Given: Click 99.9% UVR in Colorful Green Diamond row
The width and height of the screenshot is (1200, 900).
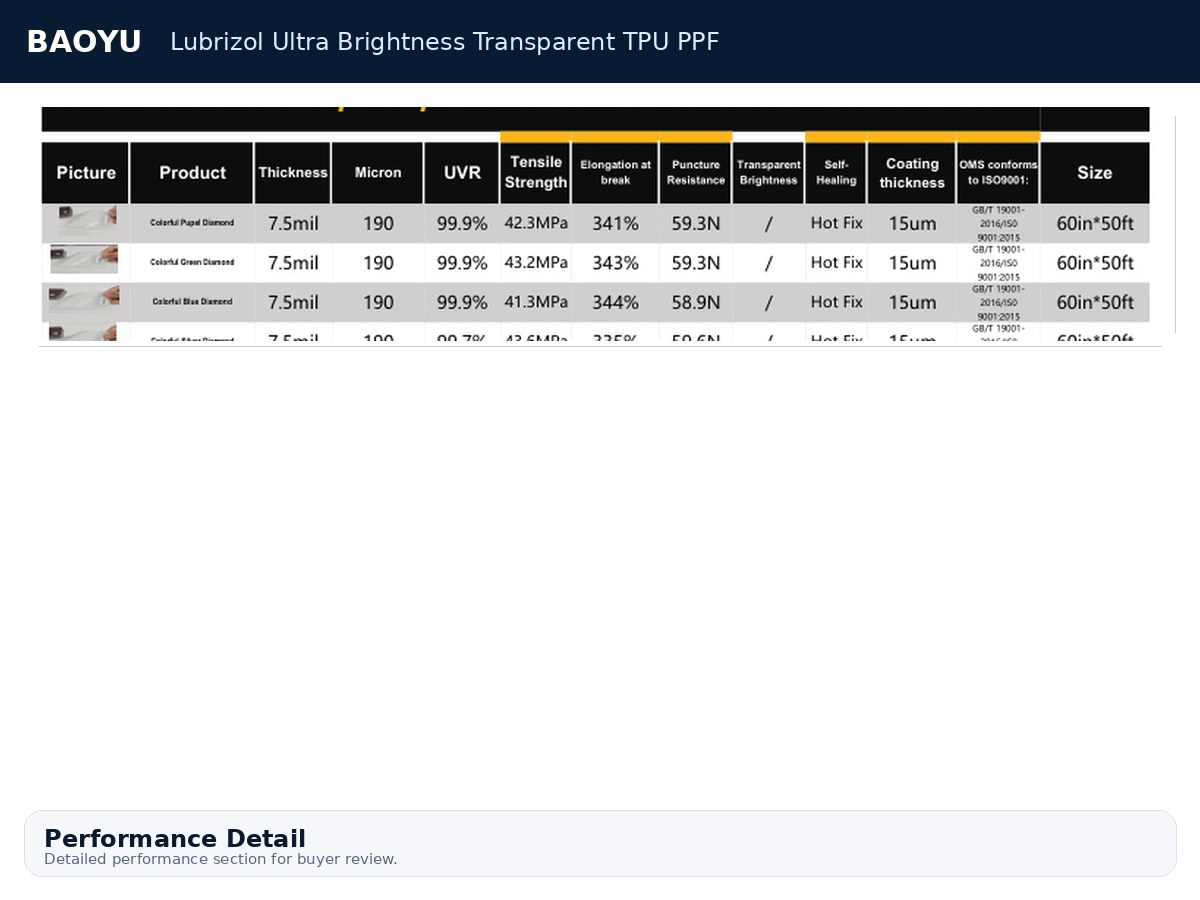Looking at the screenshot, I should [462, 263].
